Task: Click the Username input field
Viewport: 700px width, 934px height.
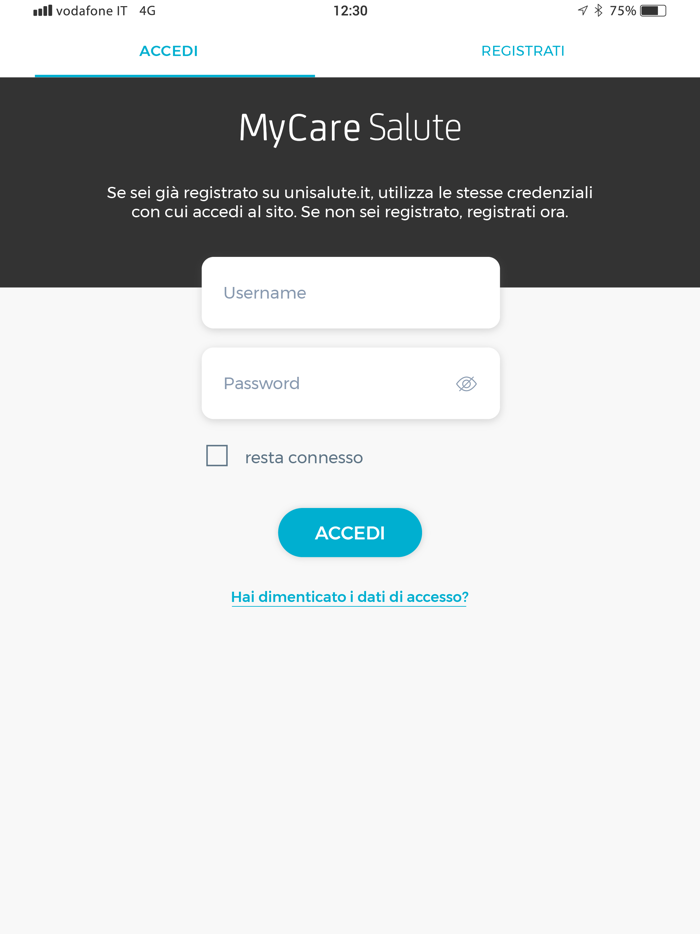Action: [x=350, y=292]
